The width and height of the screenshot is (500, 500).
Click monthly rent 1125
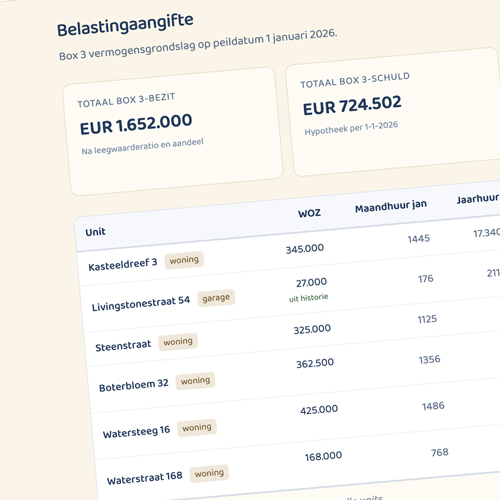click(x=427, y=319)
